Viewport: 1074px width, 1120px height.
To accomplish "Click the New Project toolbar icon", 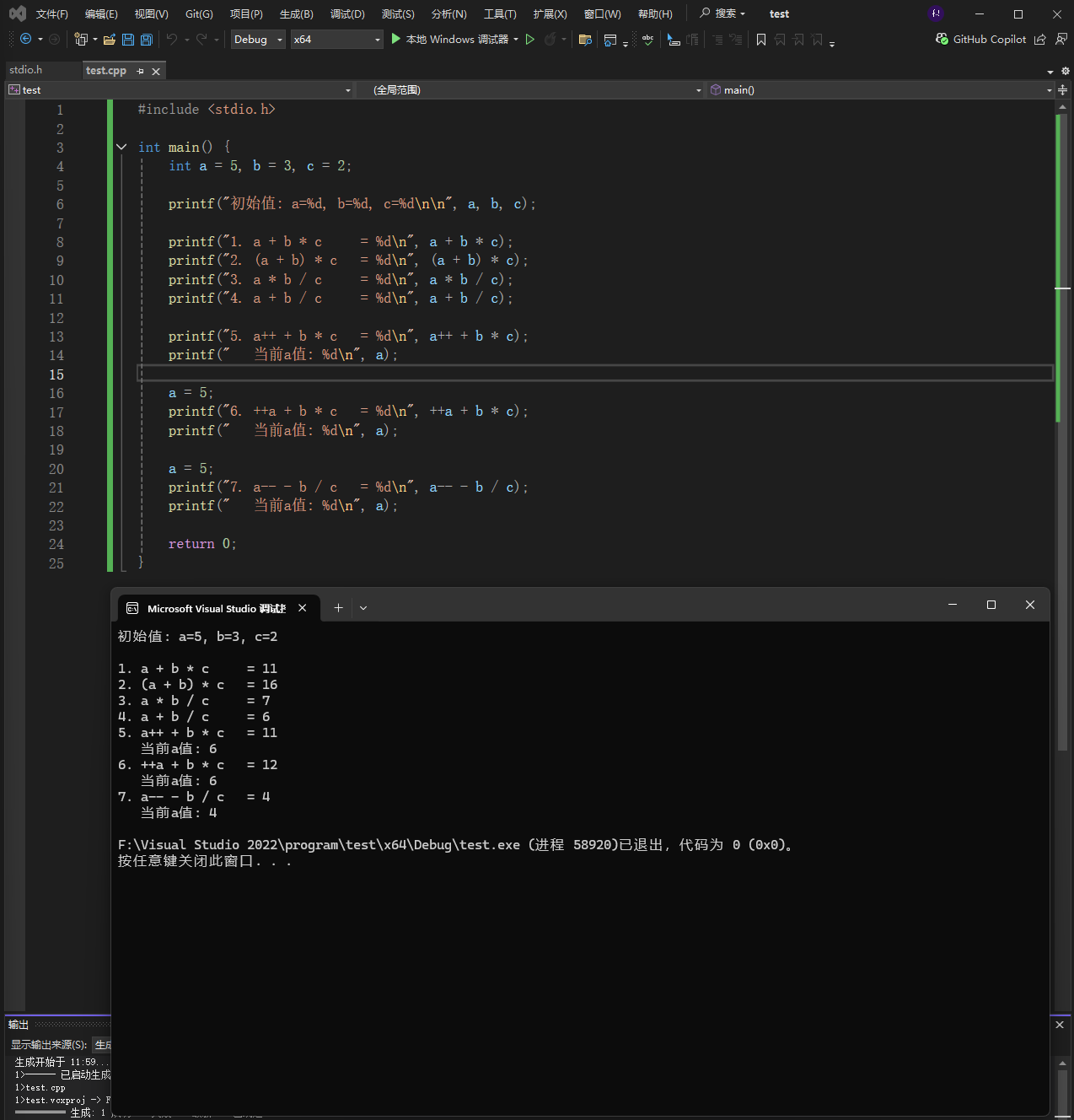I will click(x=81, y=39).
